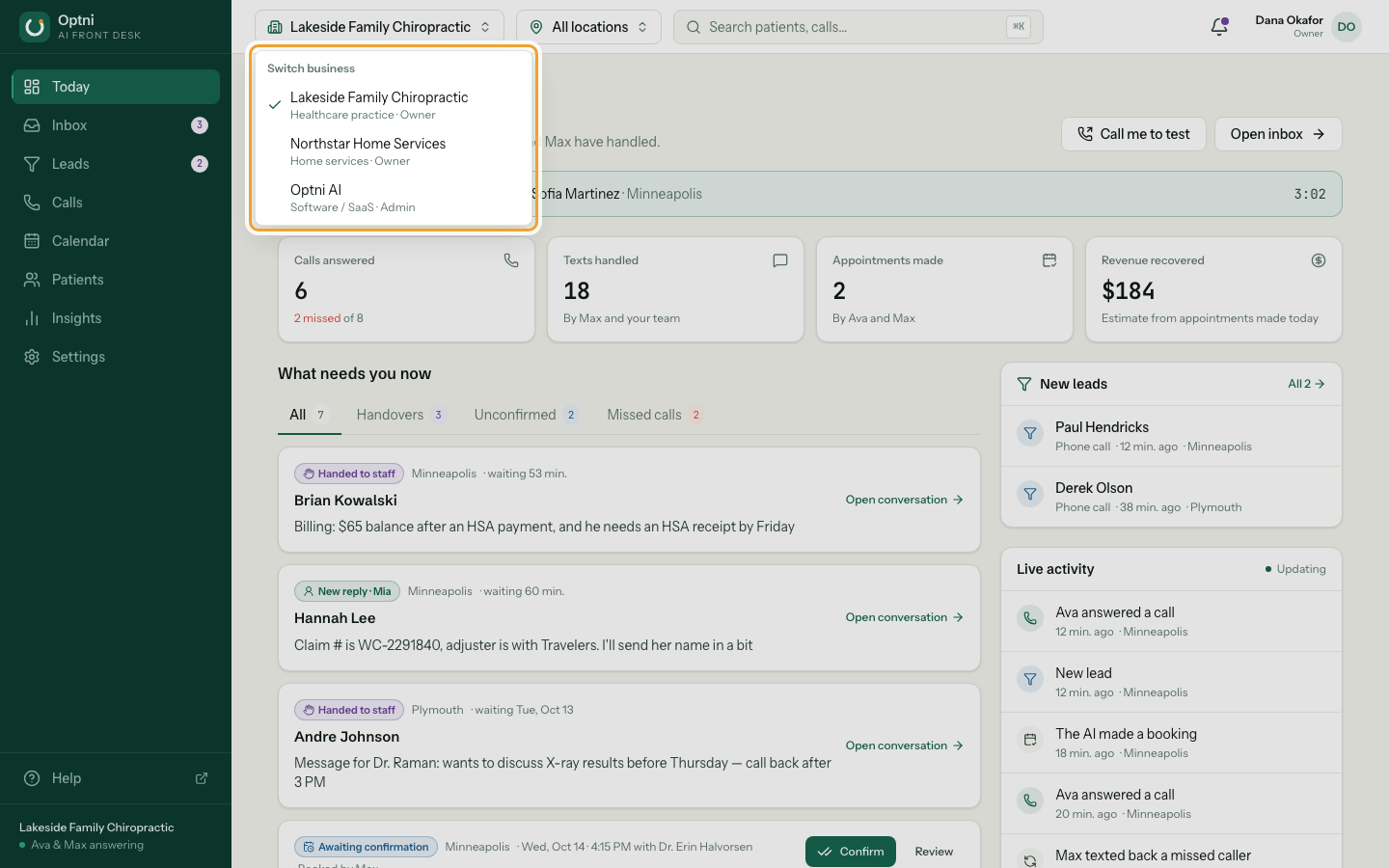Click the funnel icon beside New leads heading
This screenshot has width=1389, height=868.
pos(1024,384)
